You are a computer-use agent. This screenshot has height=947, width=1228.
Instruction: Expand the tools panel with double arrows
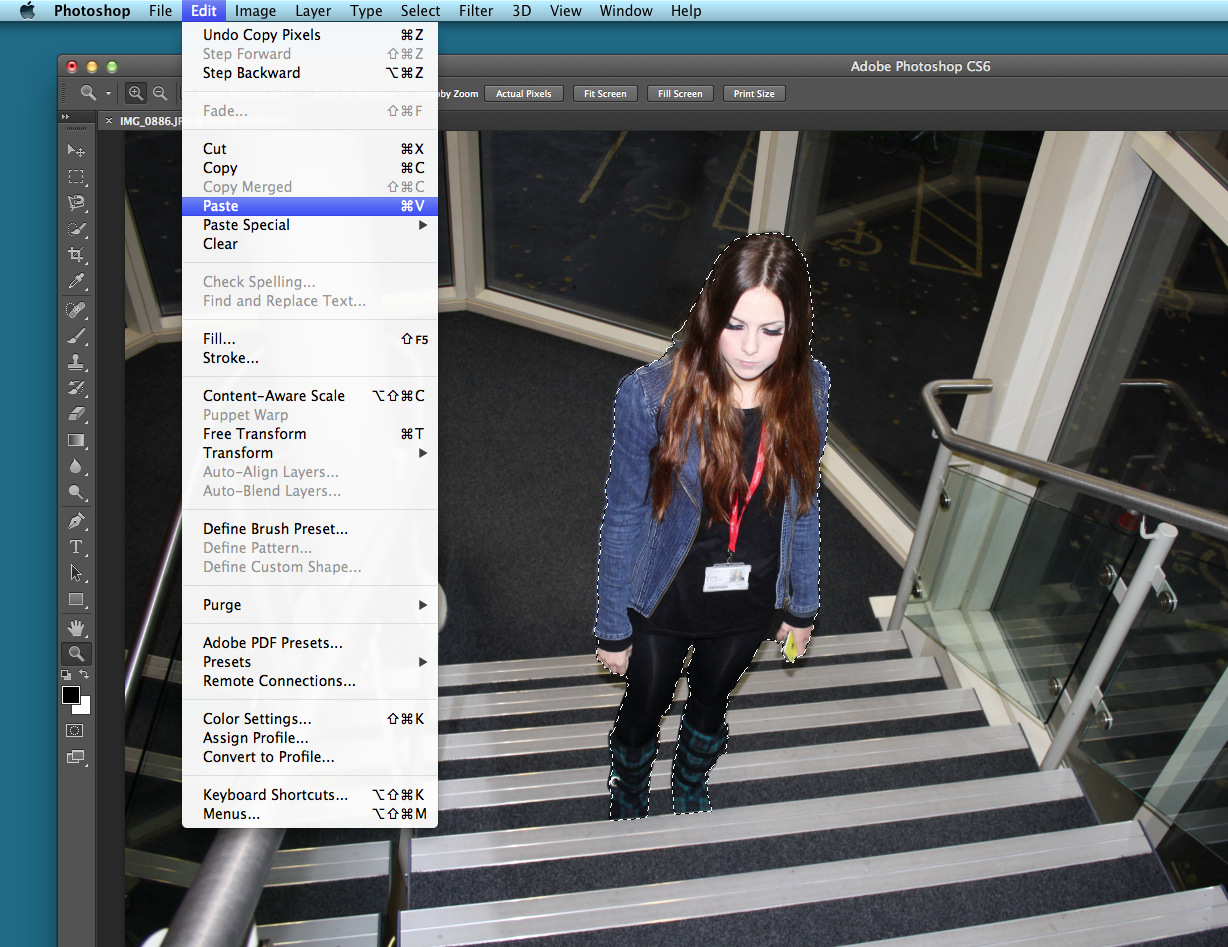[66, 117]
